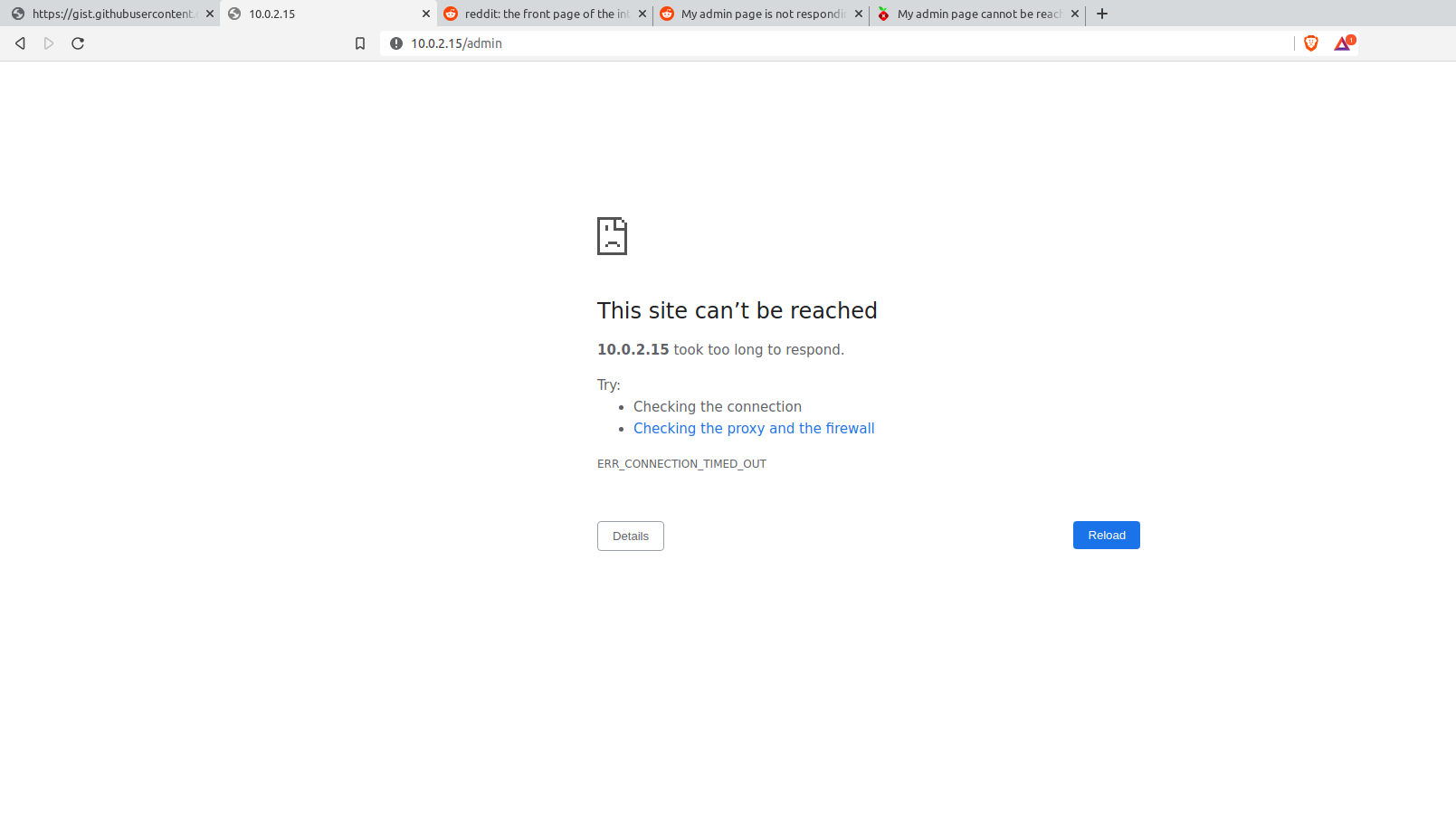Viewport: 1456px width, 835px height.
Task: Reload page with toolbar refresh icon
Action: click(x=78, y=43)
